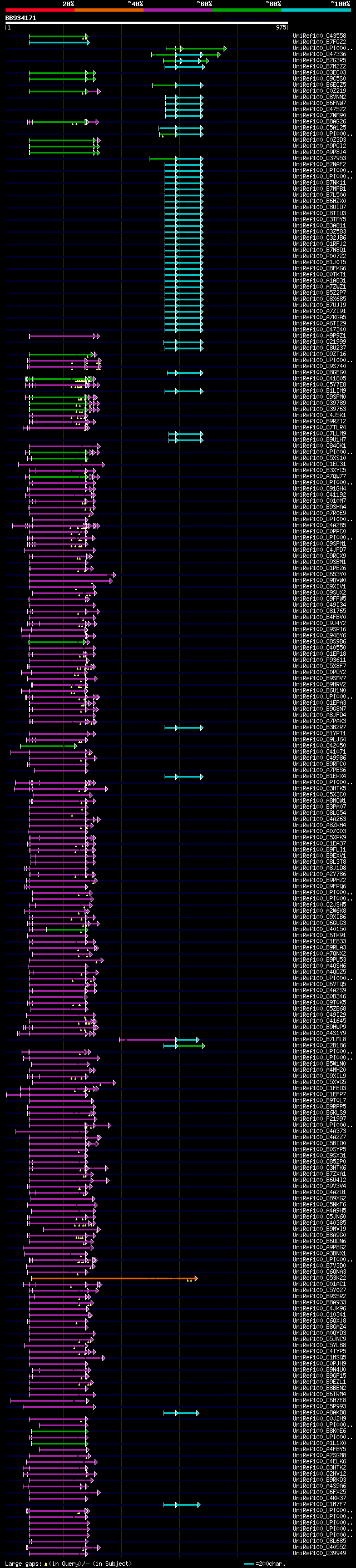Open hit UniRef100_C7WM90
Viewport: 356px width, 1568px height.
(x=319, y=115)
